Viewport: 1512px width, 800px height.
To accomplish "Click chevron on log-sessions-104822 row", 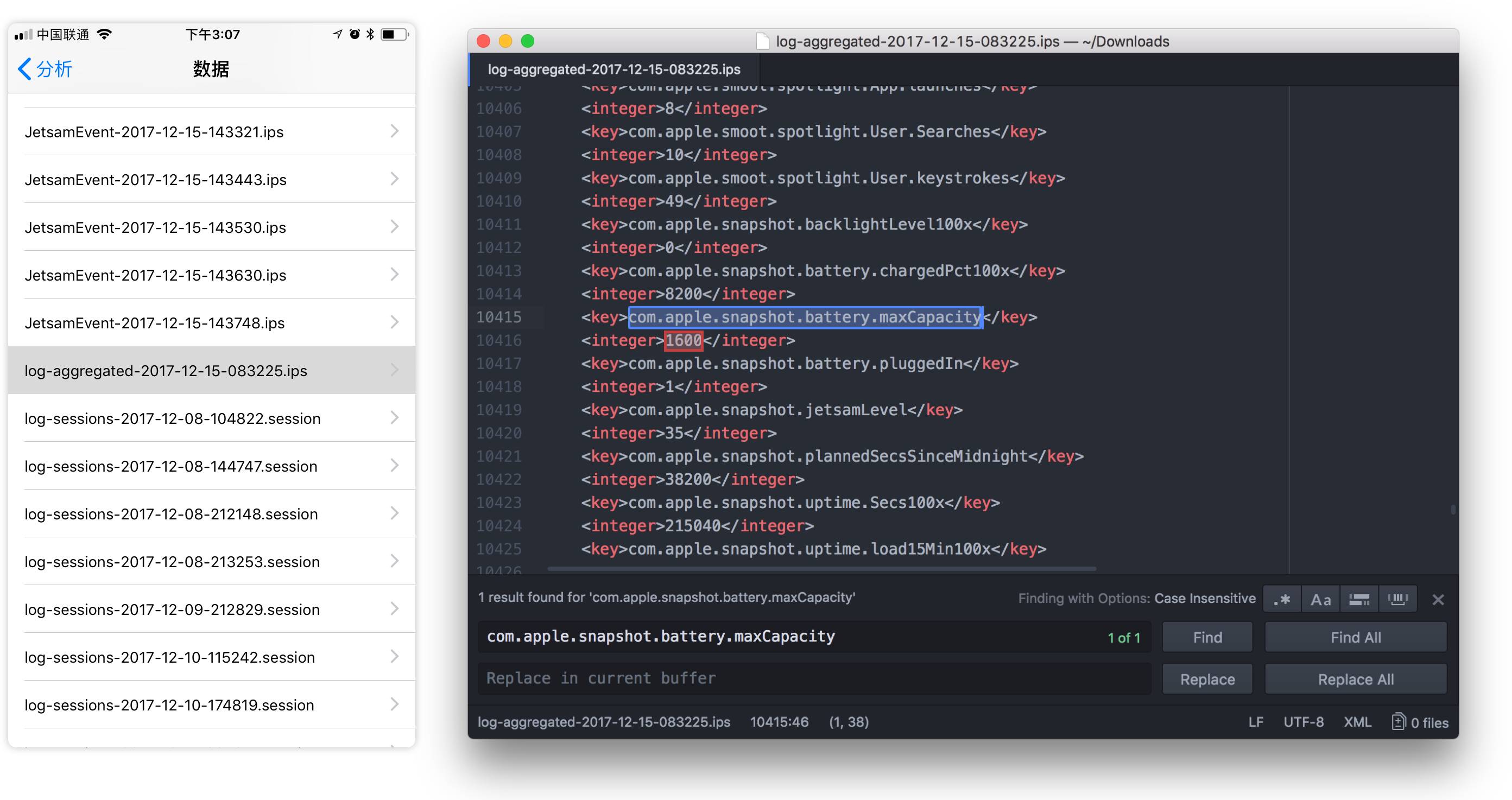I will coord(395,417).
